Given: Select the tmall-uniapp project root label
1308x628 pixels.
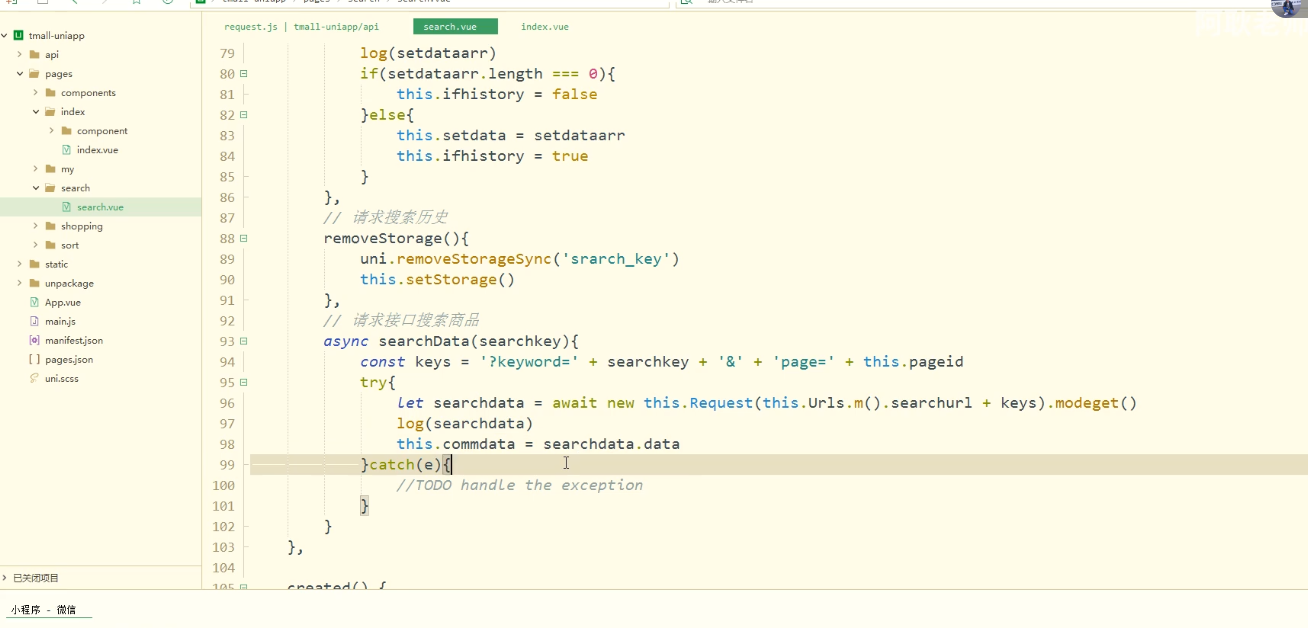Looking at the screenshot, I should [x=57, y=35].
